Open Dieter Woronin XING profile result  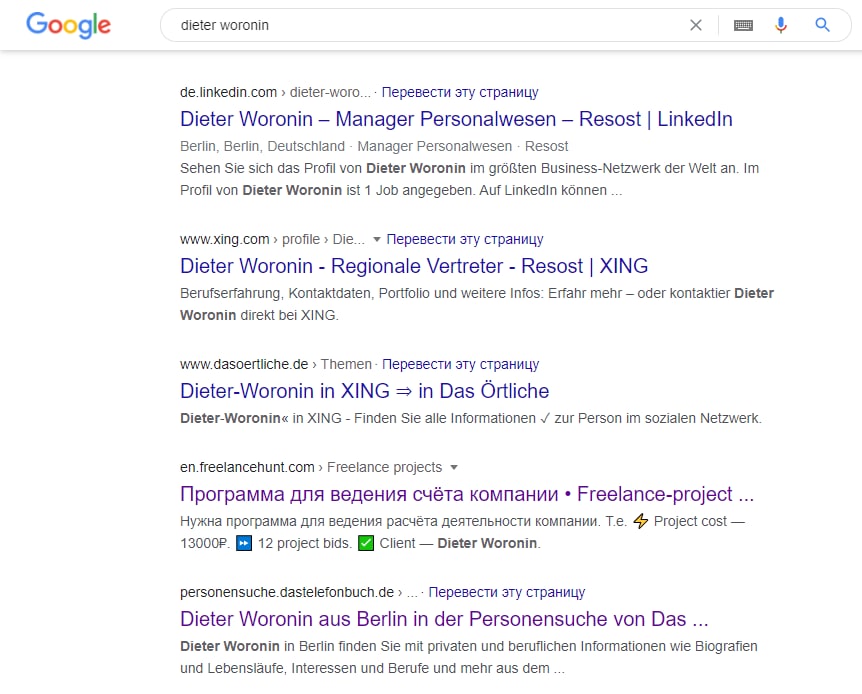[414, 266]
